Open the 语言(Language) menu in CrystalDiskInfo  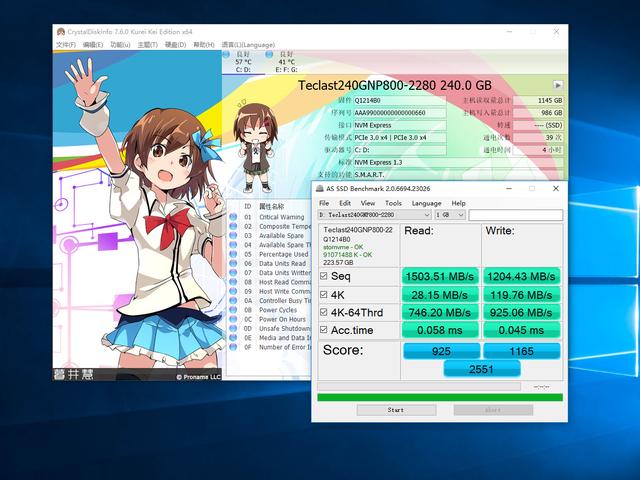click(248, 45)
